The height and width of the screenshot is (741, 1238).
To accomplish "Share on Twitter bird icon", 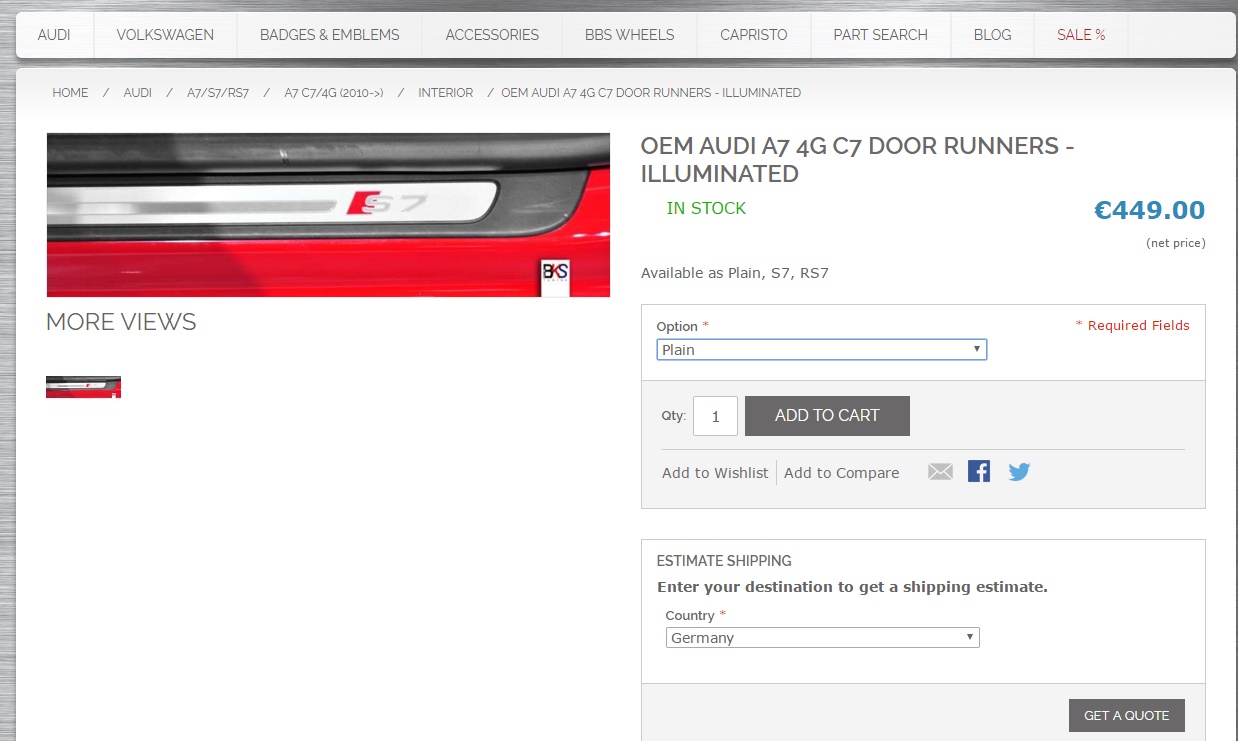I will point(1019,472).
